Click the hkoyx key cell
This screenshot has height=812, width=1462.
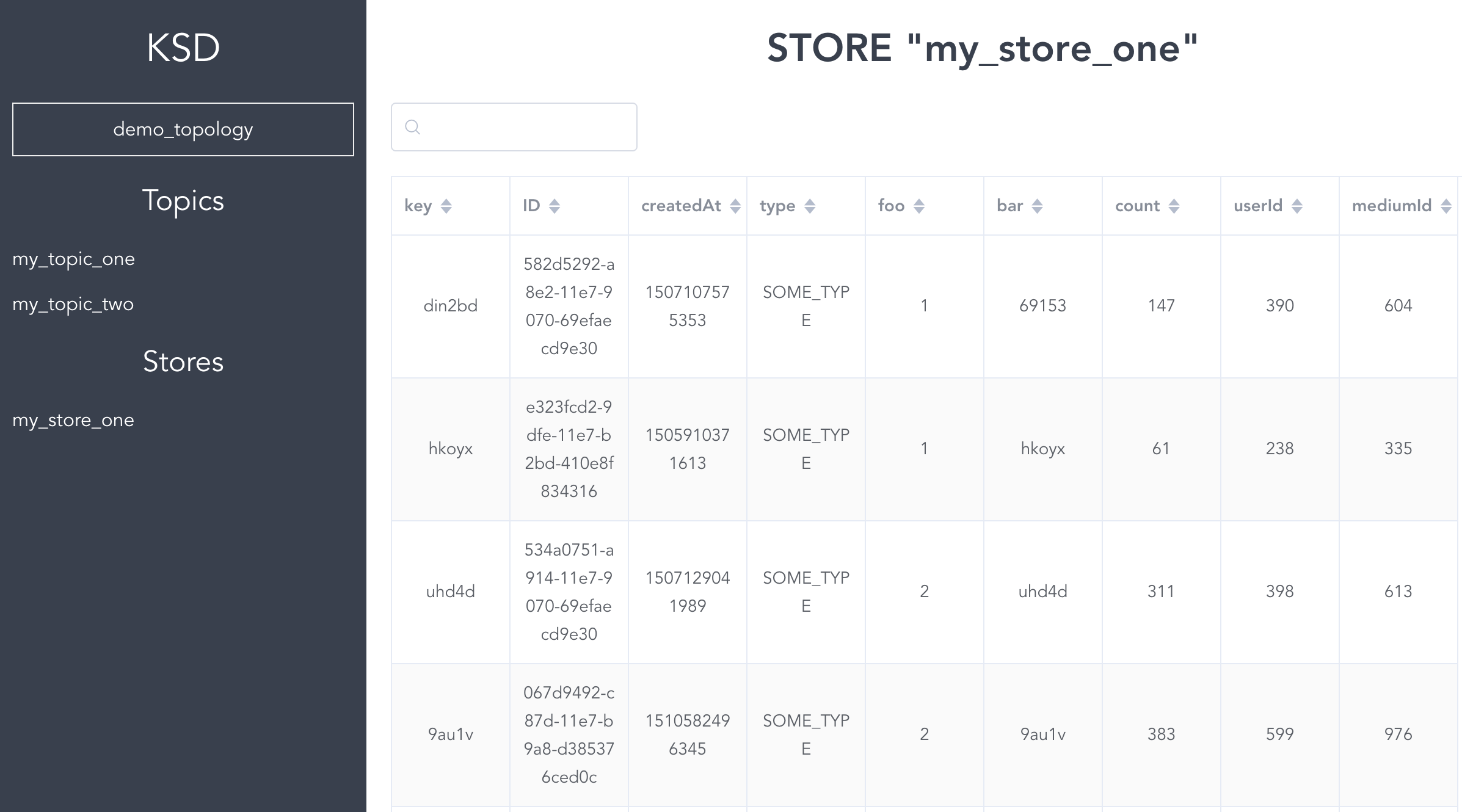451,449
